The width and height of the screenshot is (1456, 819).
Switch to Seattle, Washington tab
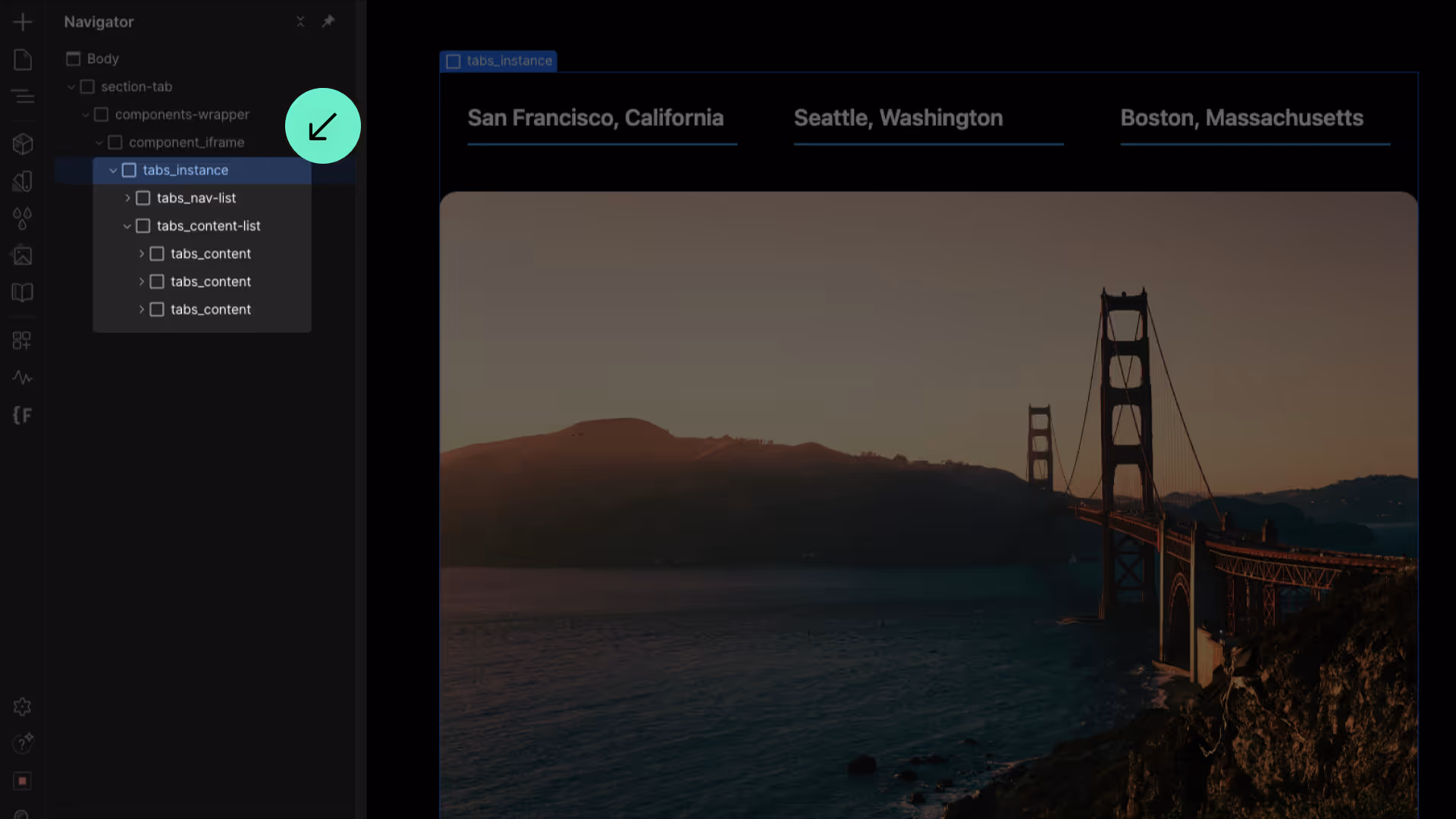coord(898,118)
